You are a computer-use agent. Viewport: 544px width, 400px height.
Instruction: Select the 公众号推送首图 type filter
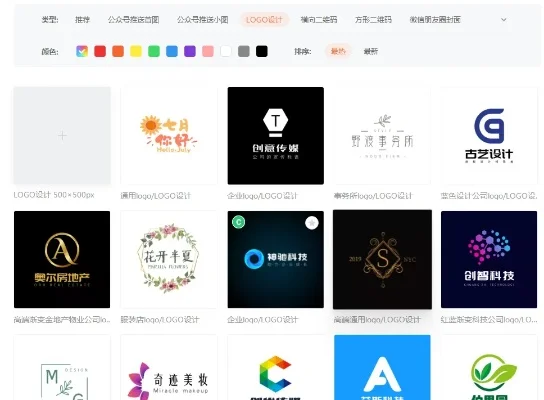133,20
